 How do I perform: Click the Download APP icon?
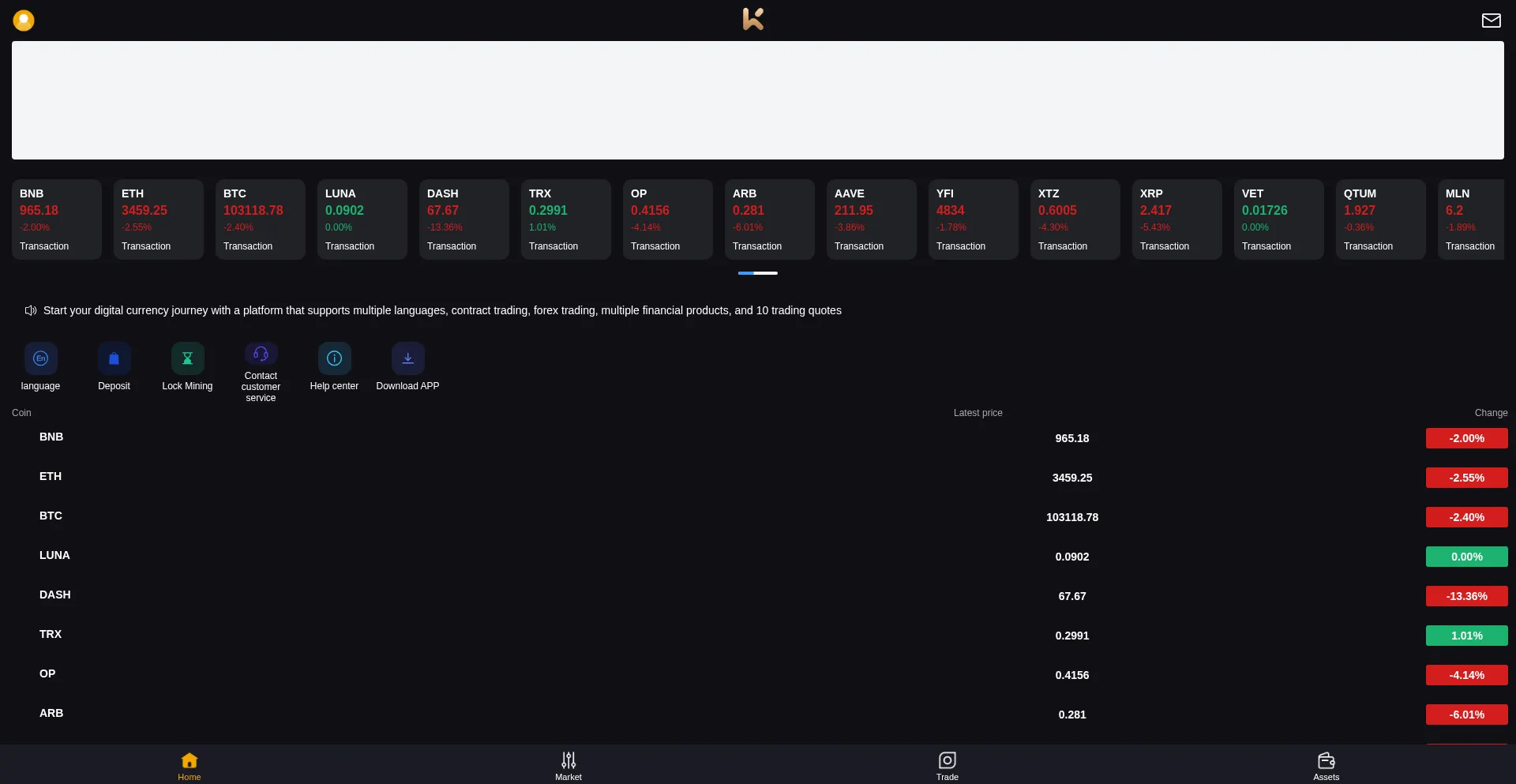[x=407, y=358]
